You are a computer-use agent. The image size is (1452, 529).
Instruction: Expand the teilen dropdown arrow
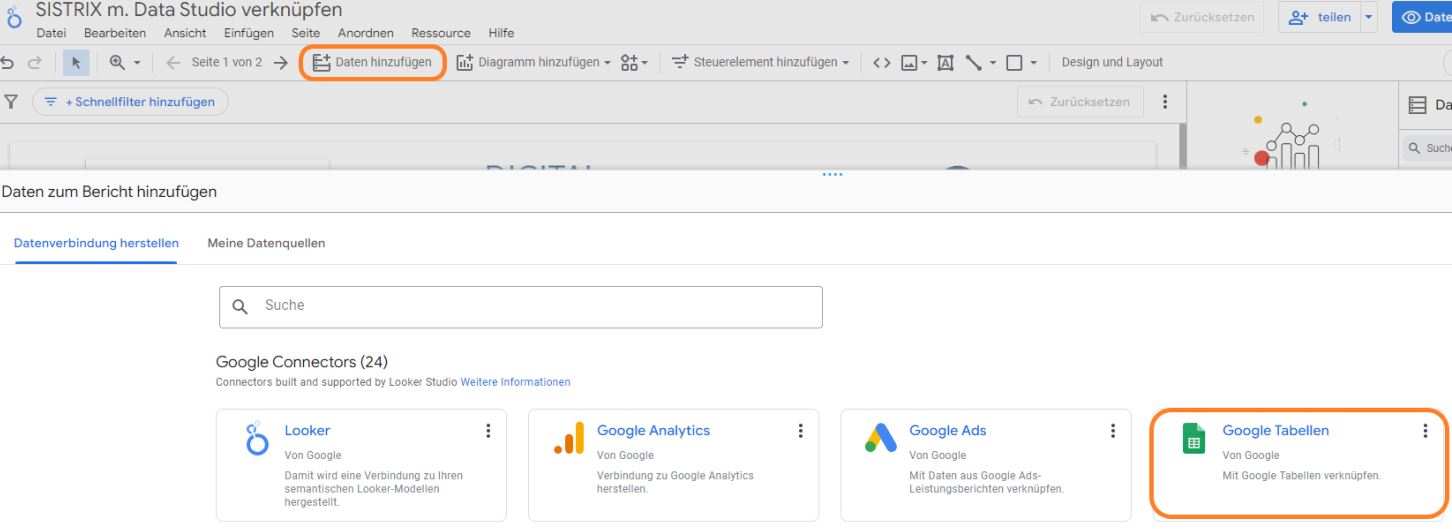coord(1369,17)
